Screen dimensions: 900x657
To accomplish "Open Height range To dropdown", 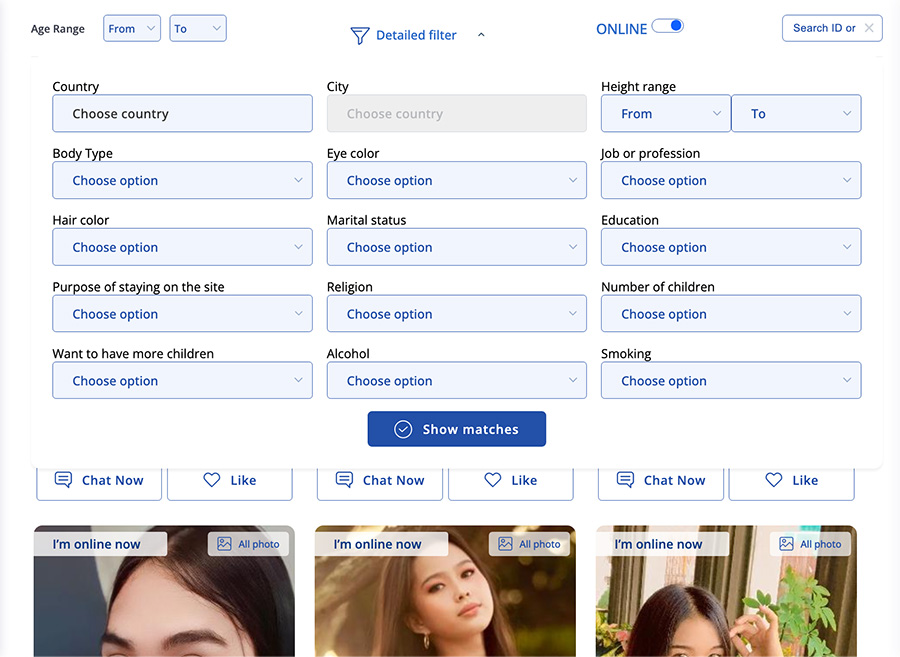I will (x=797, y=114).
